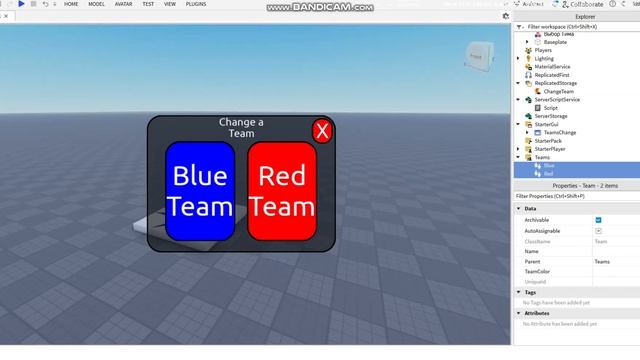Open the MODEL ribbon tab
The width and height of the screenshot is (640, 360).
click(96, 4)
